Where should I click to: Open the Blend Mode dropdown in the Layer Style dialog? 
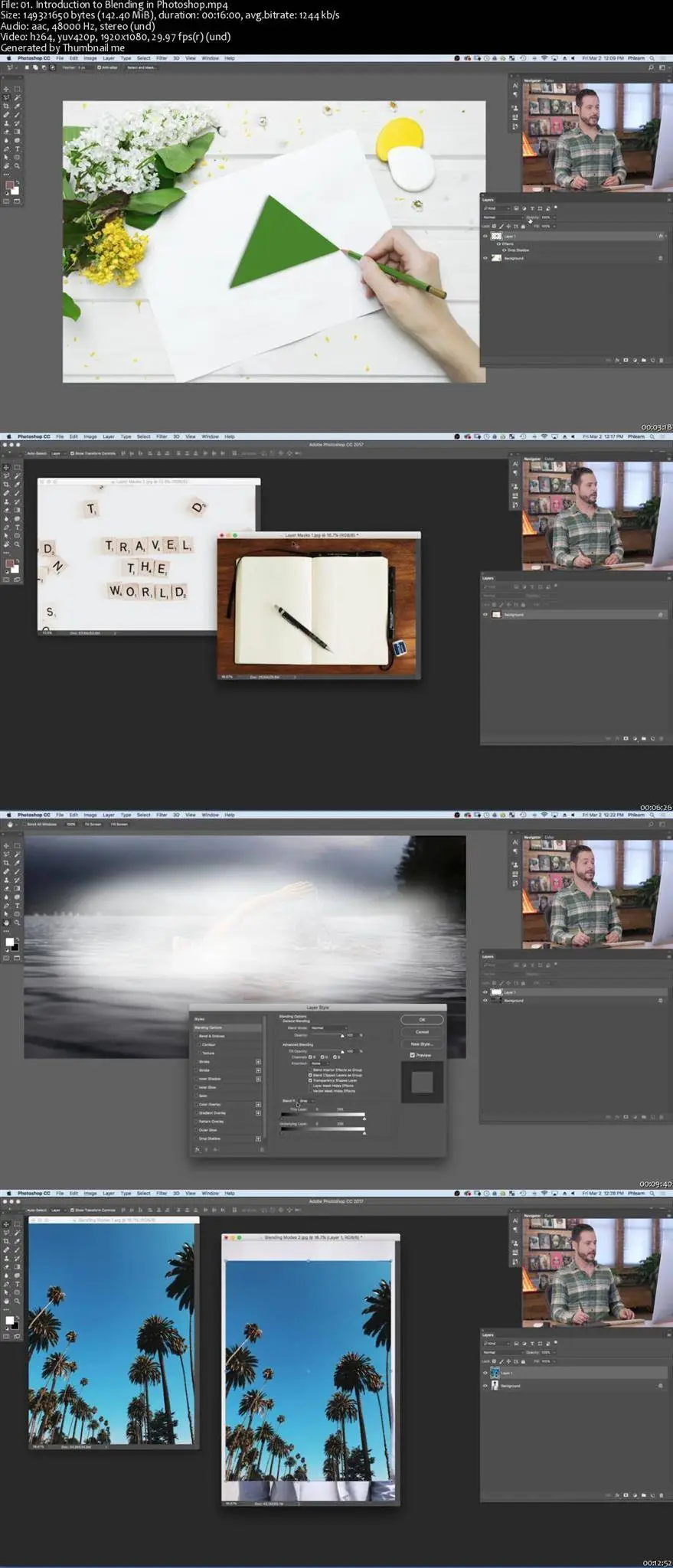(x=329, y=1027)
